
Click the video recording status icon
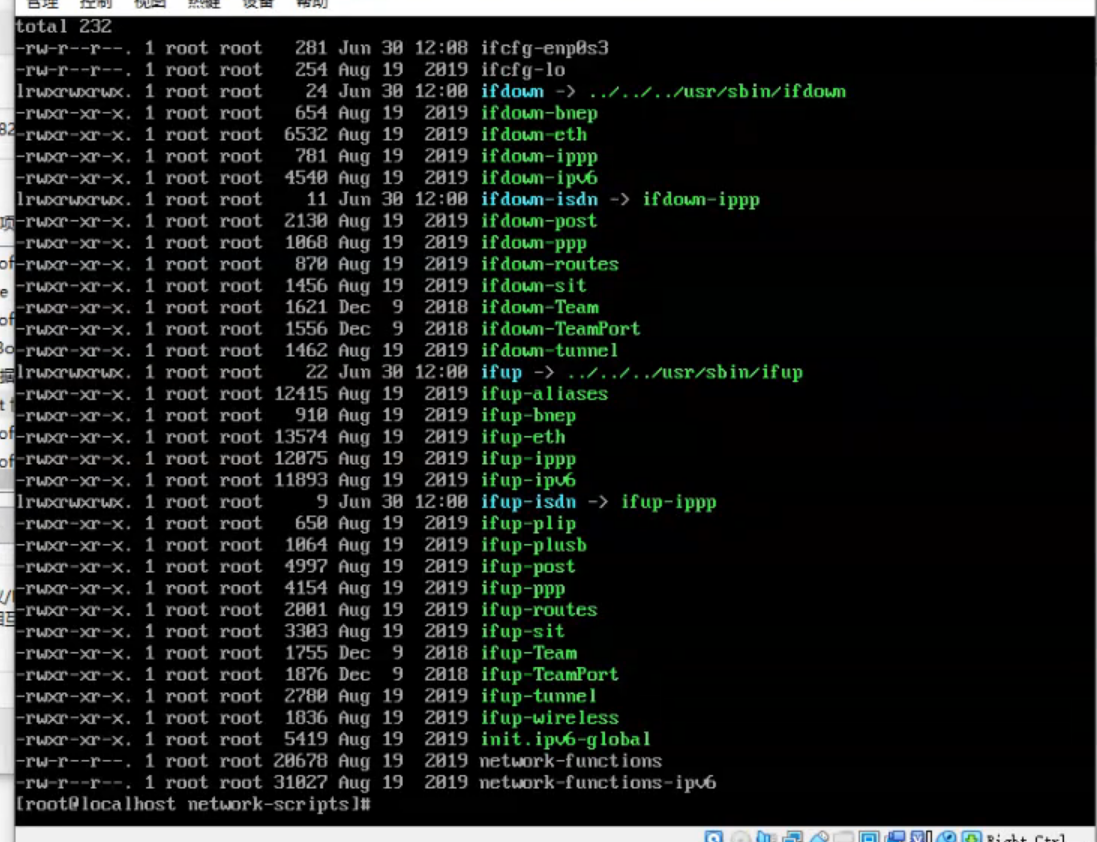(x=895, y=835)
